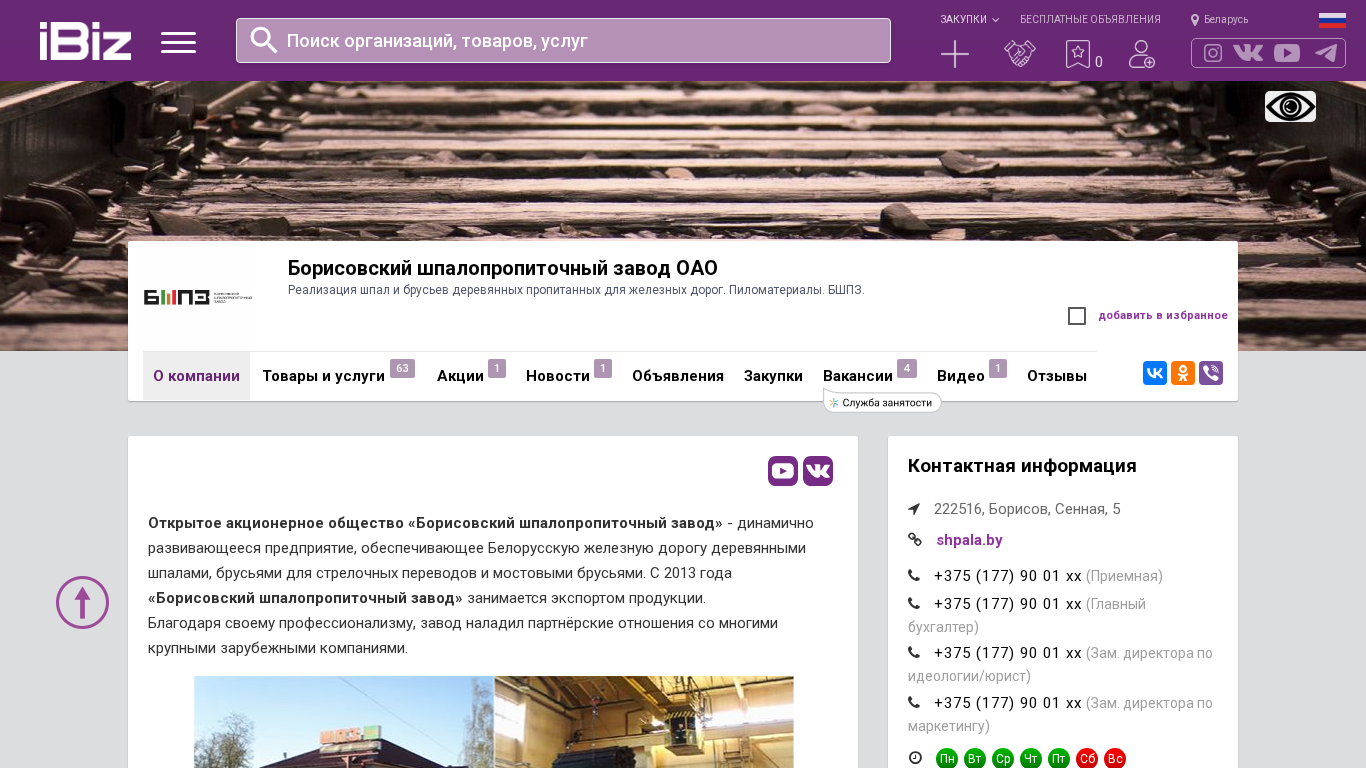
Task: Reveal the маркетингу deputy phone number
Action: pos(1008,702)
